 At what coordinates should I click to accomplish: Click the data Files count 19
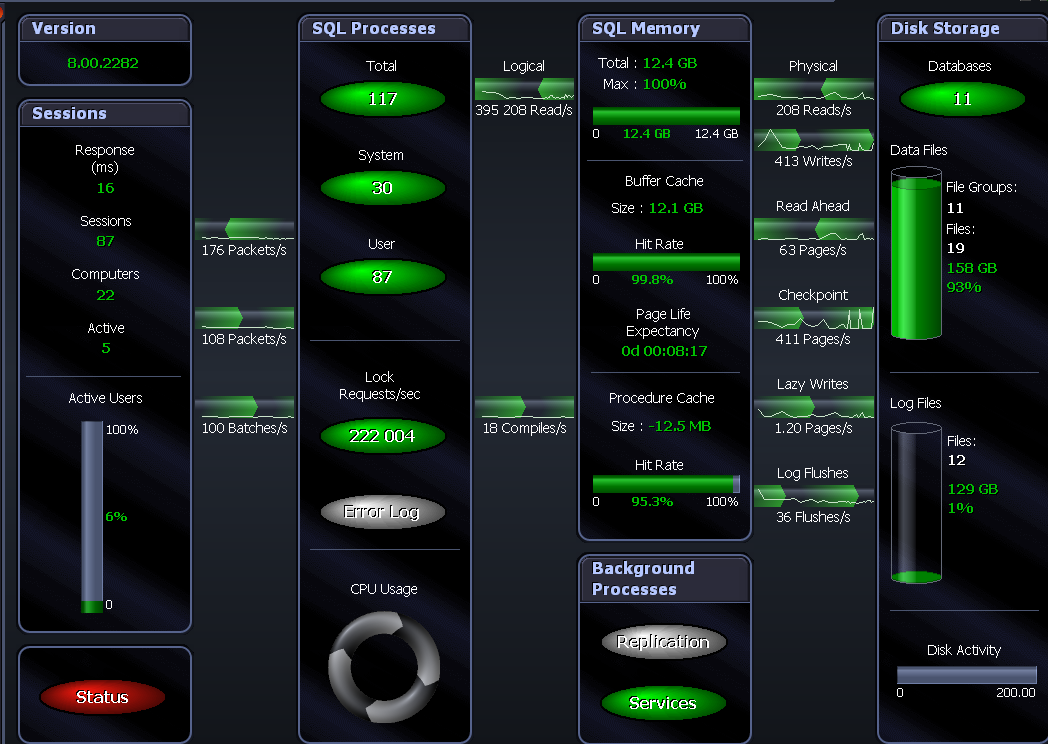[956, 248]
